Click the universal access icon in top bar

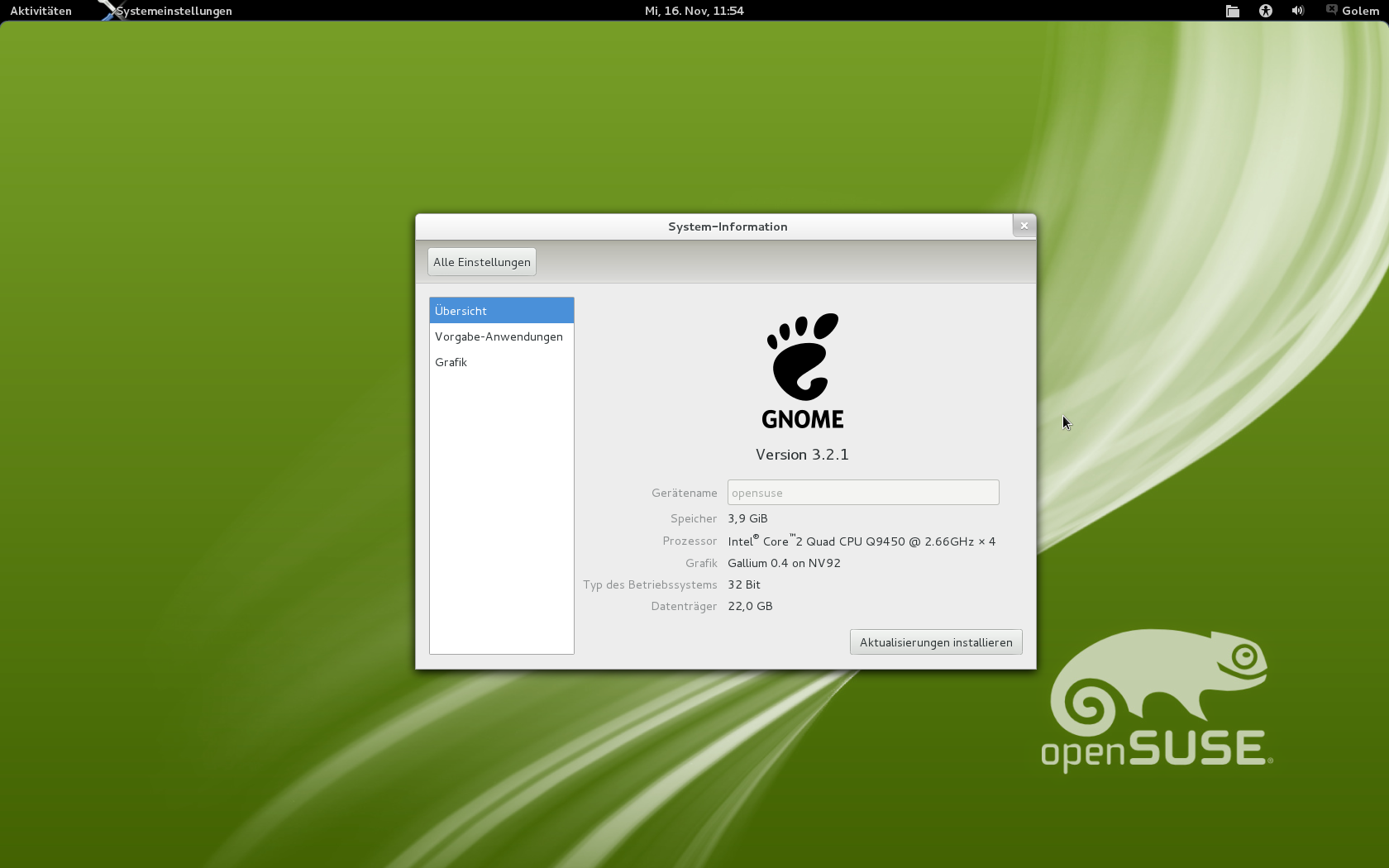(1265, 11)
